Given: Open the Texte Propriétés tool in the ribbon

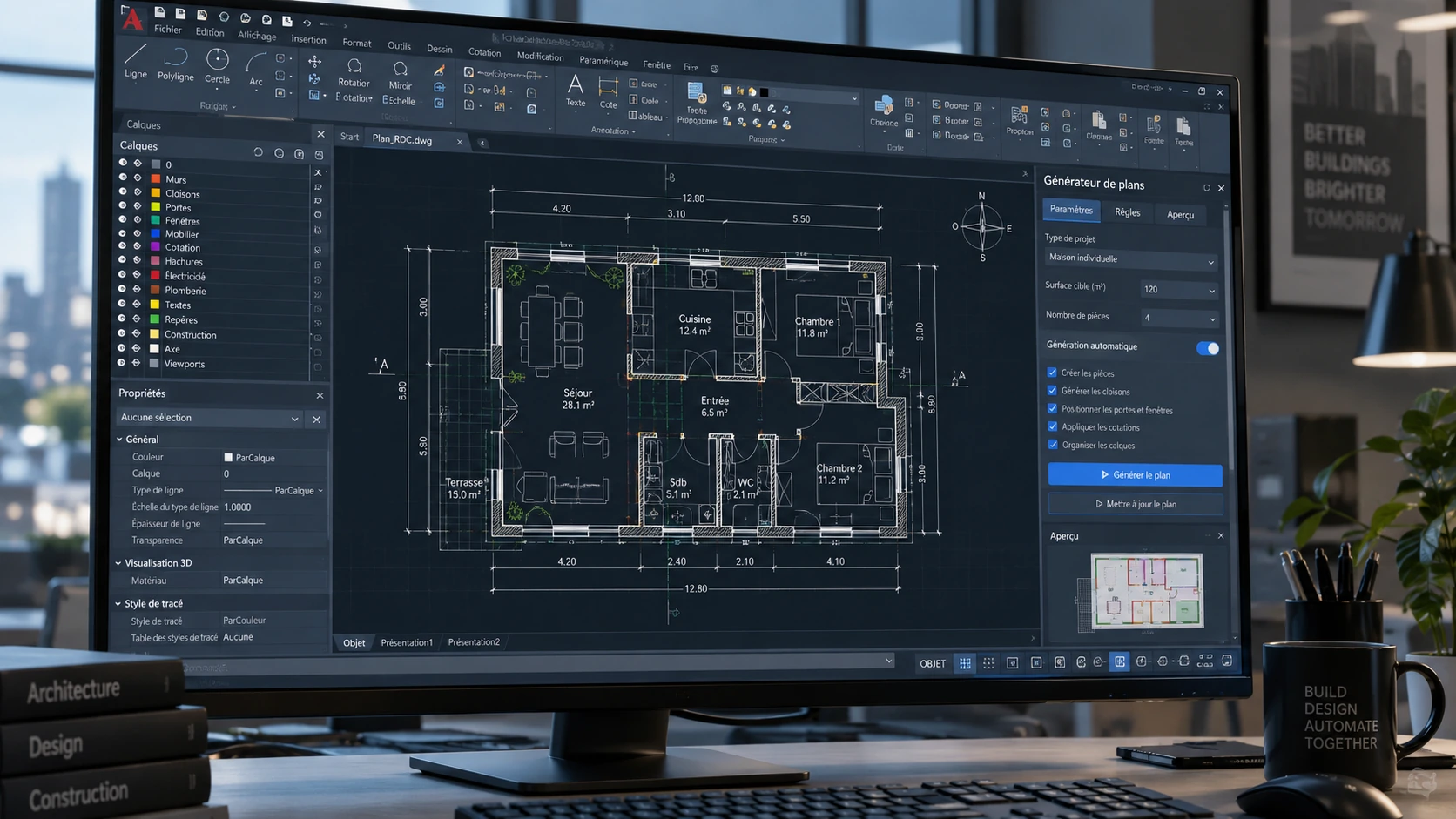Looking at the screenshot, I should (x=697, y=104).
